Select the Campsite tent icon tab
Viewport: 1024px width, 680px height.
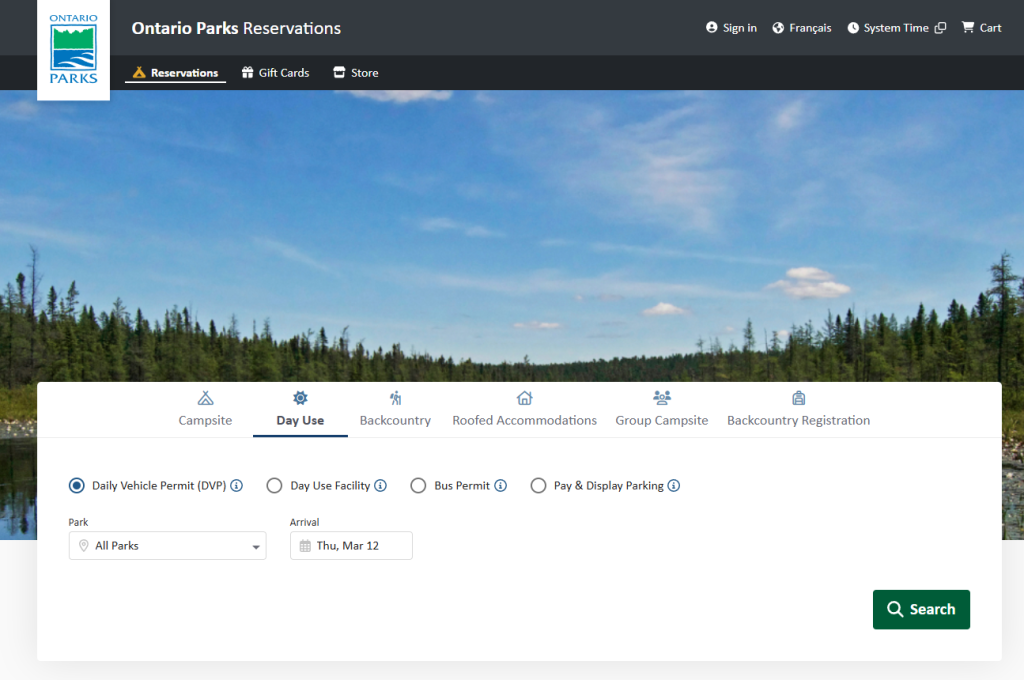click(x=205, y=397)
